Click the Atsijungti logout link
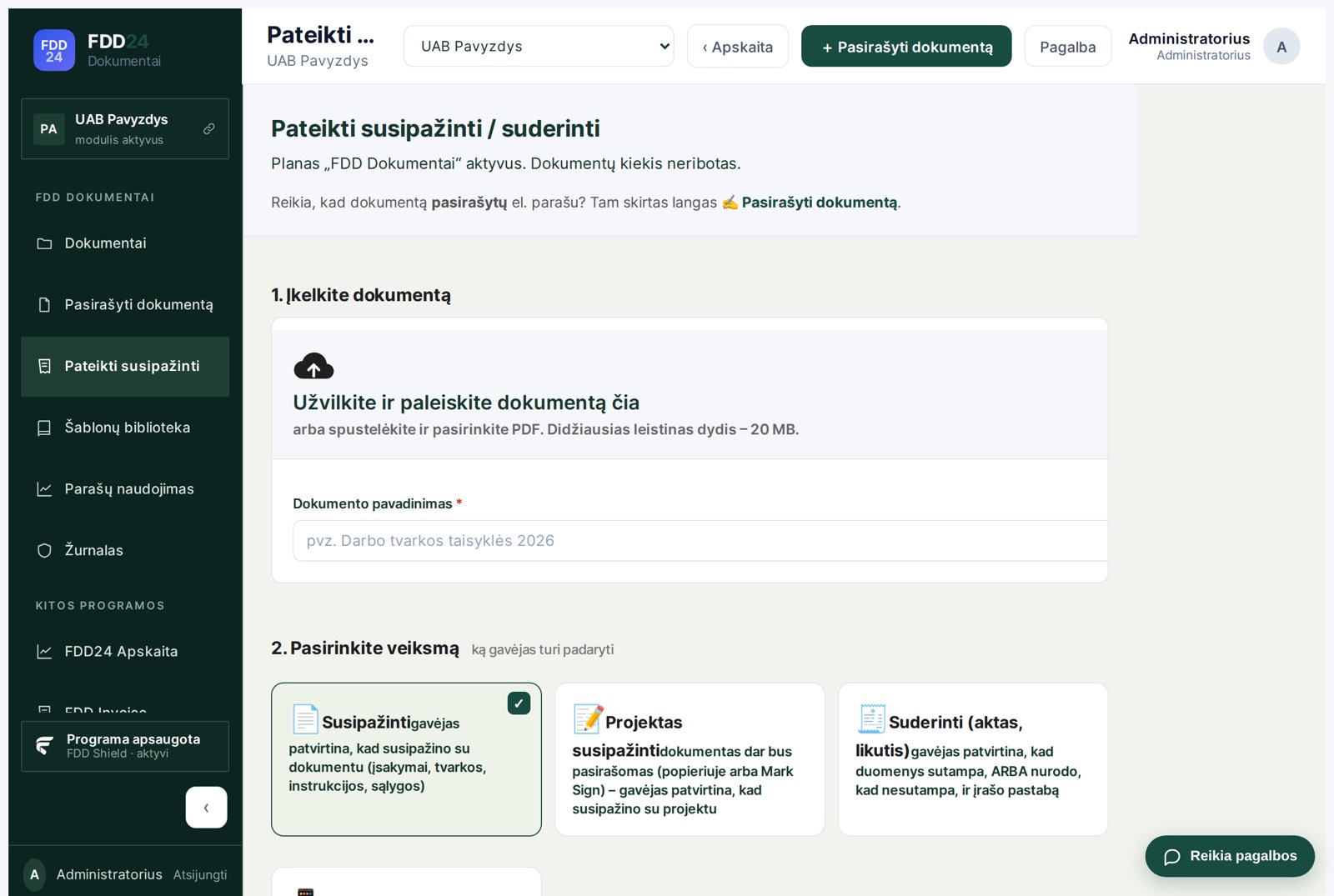The width and height of the screenshot is (1334, 896). coord(200,874)
